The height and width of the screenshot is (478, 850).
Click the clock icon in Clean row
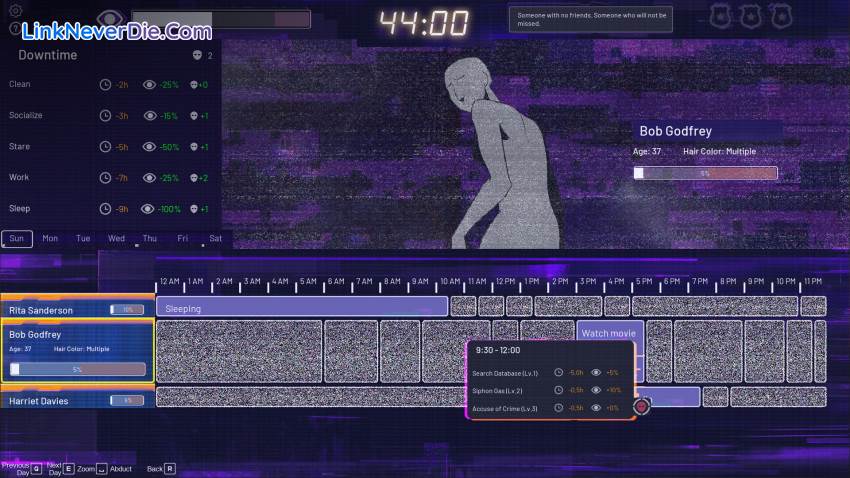pyautogui.click(x=105, y=85)
